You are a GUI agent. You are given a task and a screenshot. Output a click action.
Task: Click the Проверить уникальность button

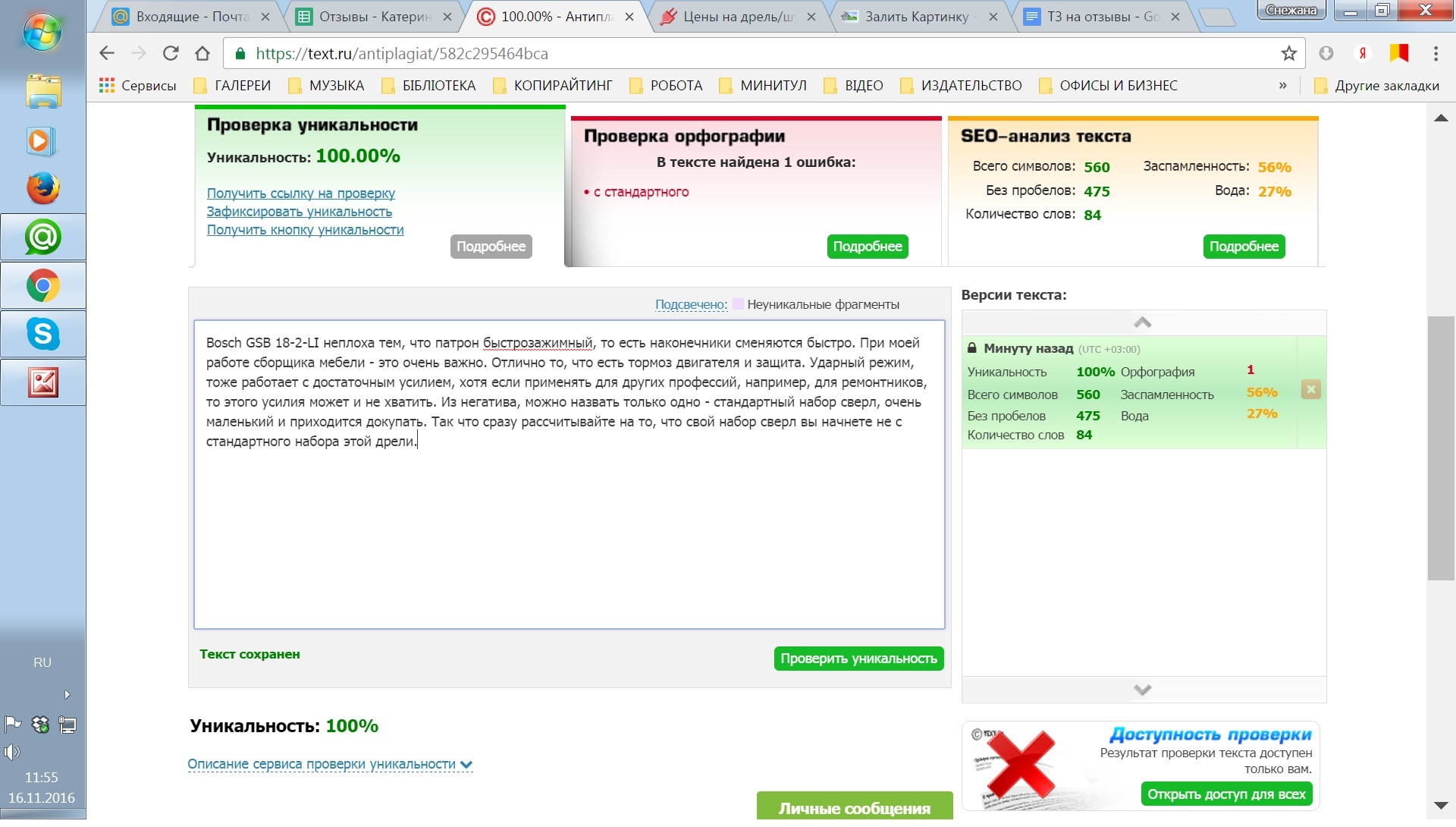(858, 659)
